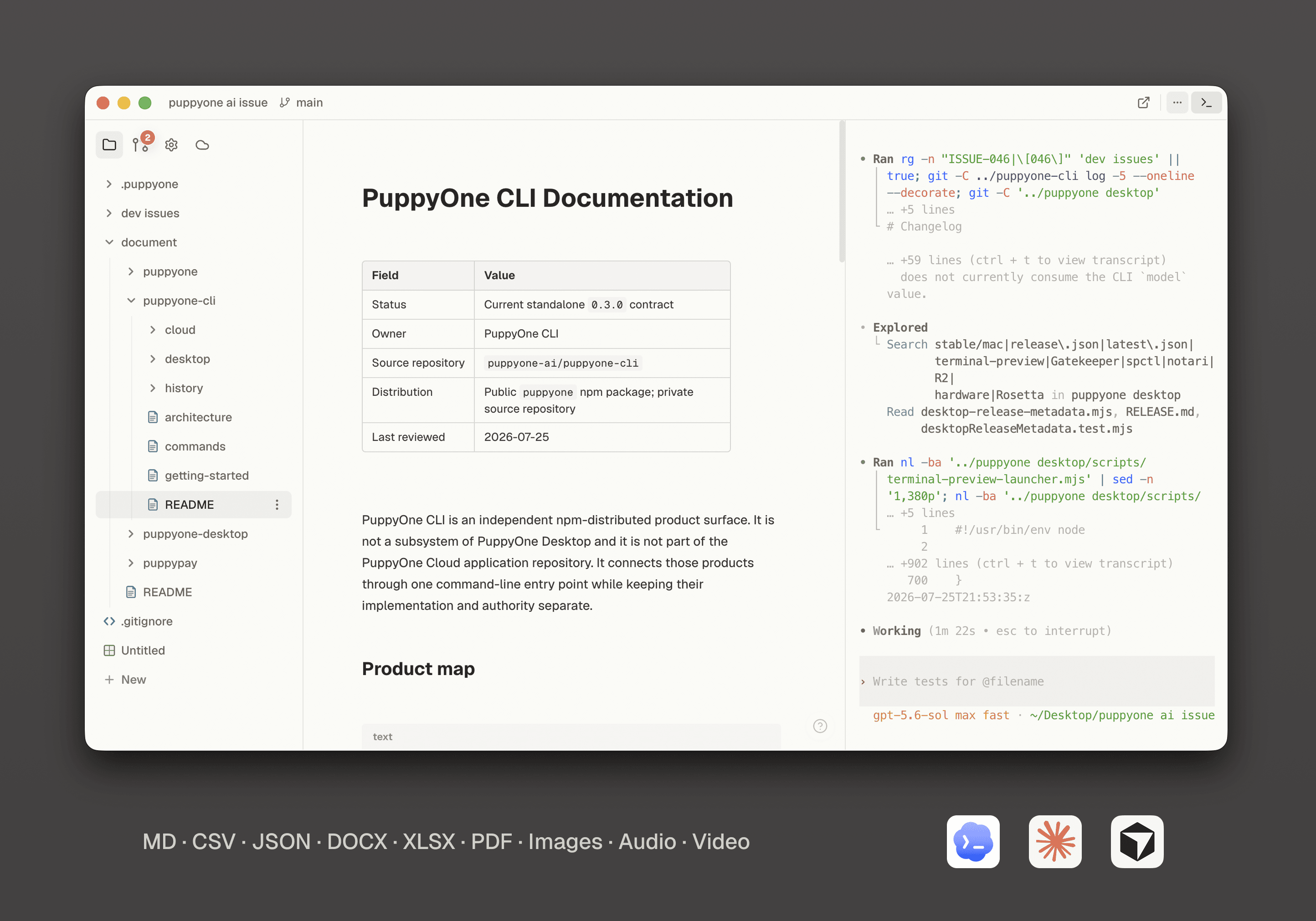The width and height of the screenshot is (1316, 921).
Task: Click the 2026-07-25T21:53:35:z timestamp
Action: [x=958, y=598]
